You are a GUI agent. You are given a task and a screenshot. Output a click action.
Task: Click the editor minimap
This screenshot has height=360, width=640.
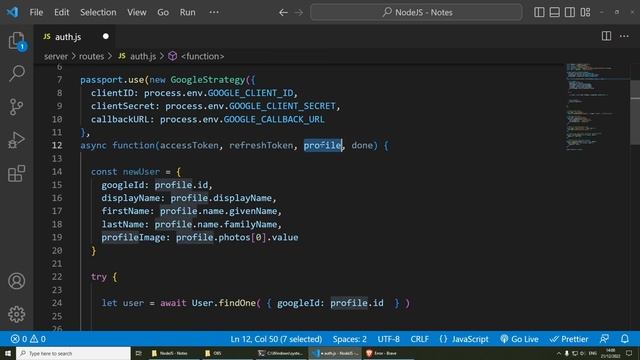pyautogui.click(x=597, y=107)
